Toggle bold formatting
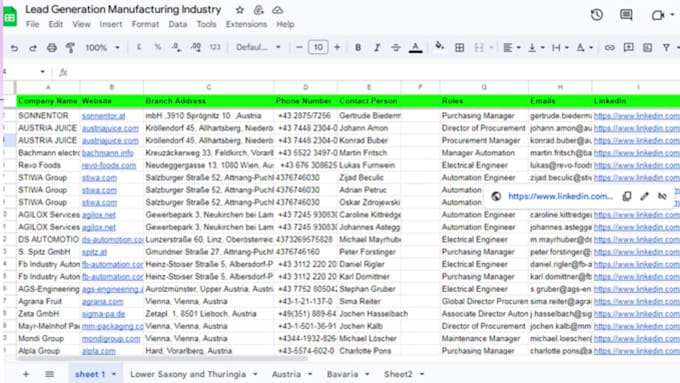680x383 pixels. point(358,48)
